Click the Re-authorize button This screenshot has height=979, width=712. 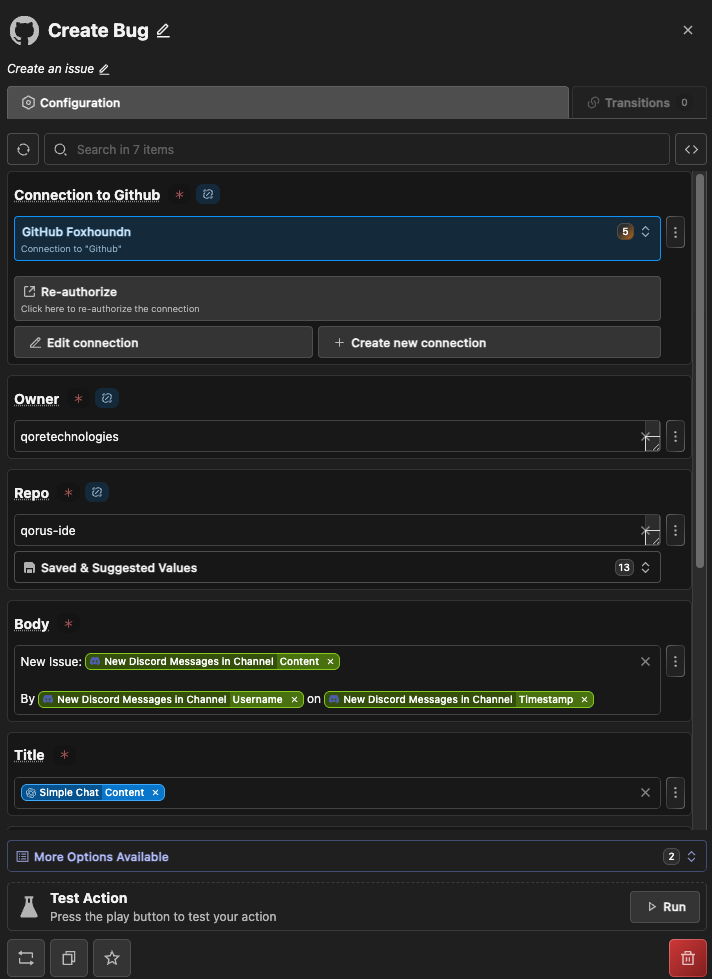pos(337,298)
